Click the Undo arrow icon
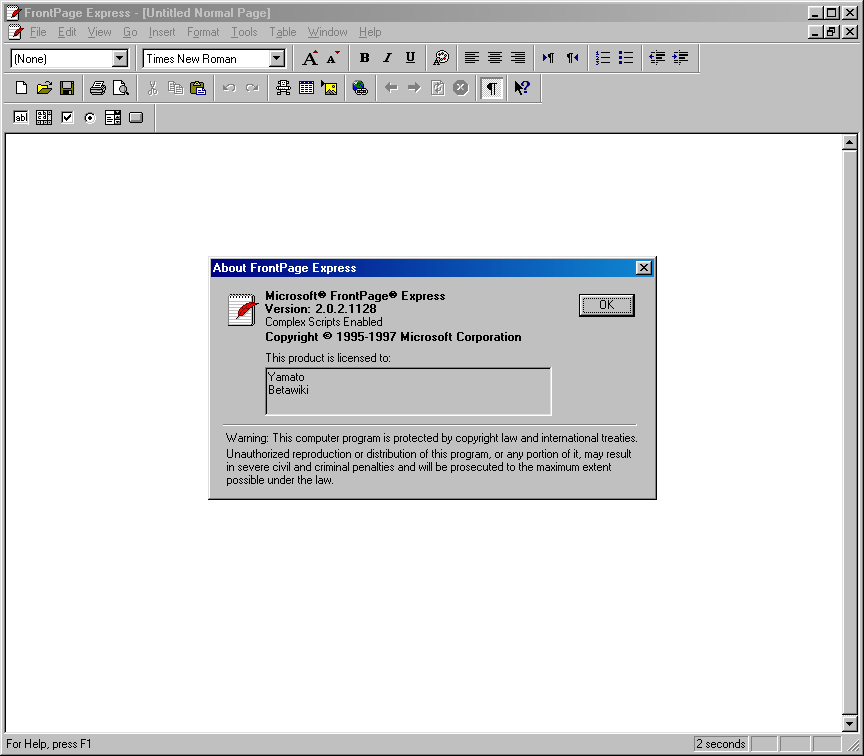Image resolution: width=864 pixels, height=756 pixels. (x=229, y=88)
